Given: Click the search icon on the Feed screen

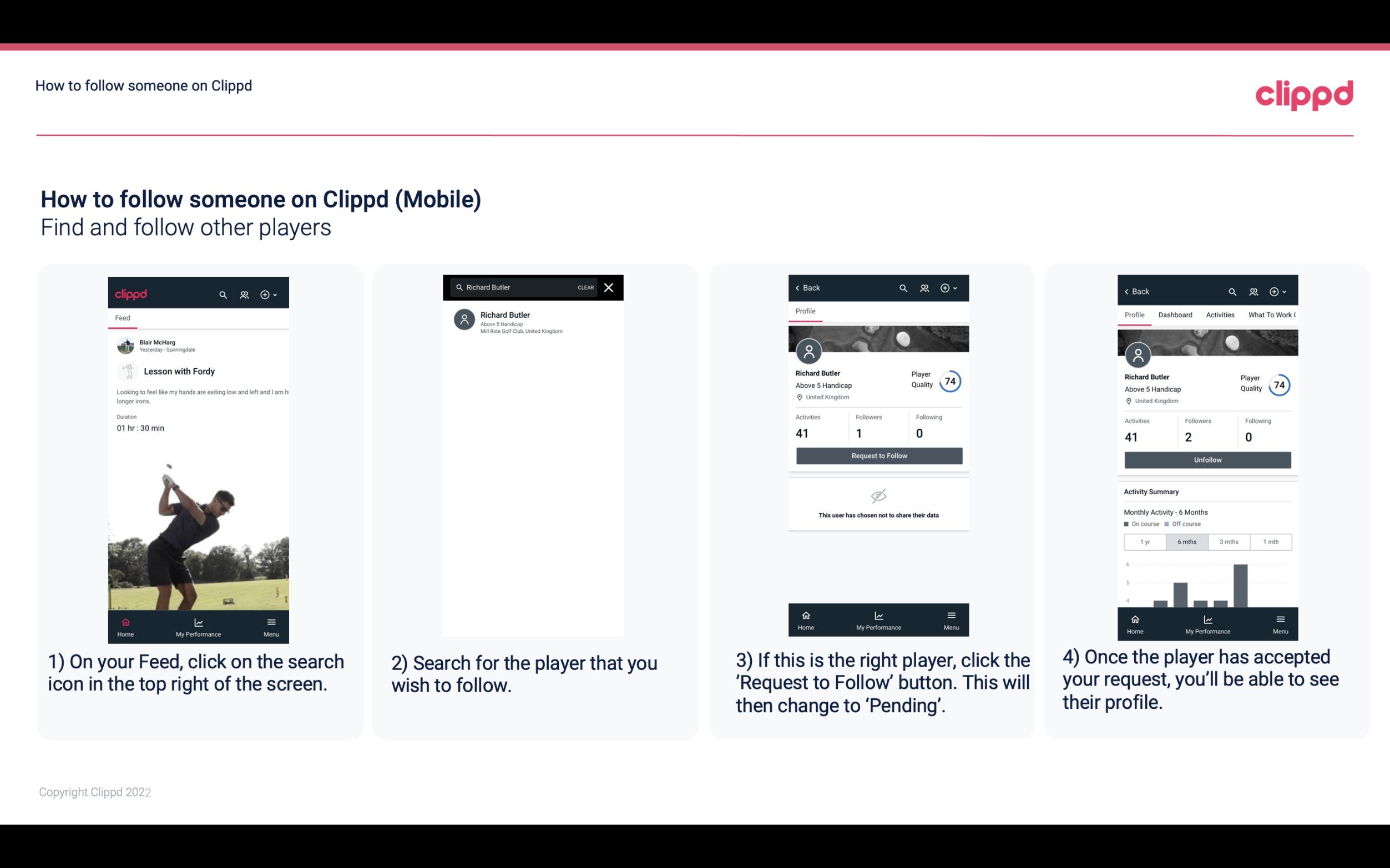Looking at the screenshot, I should (221, 294).
